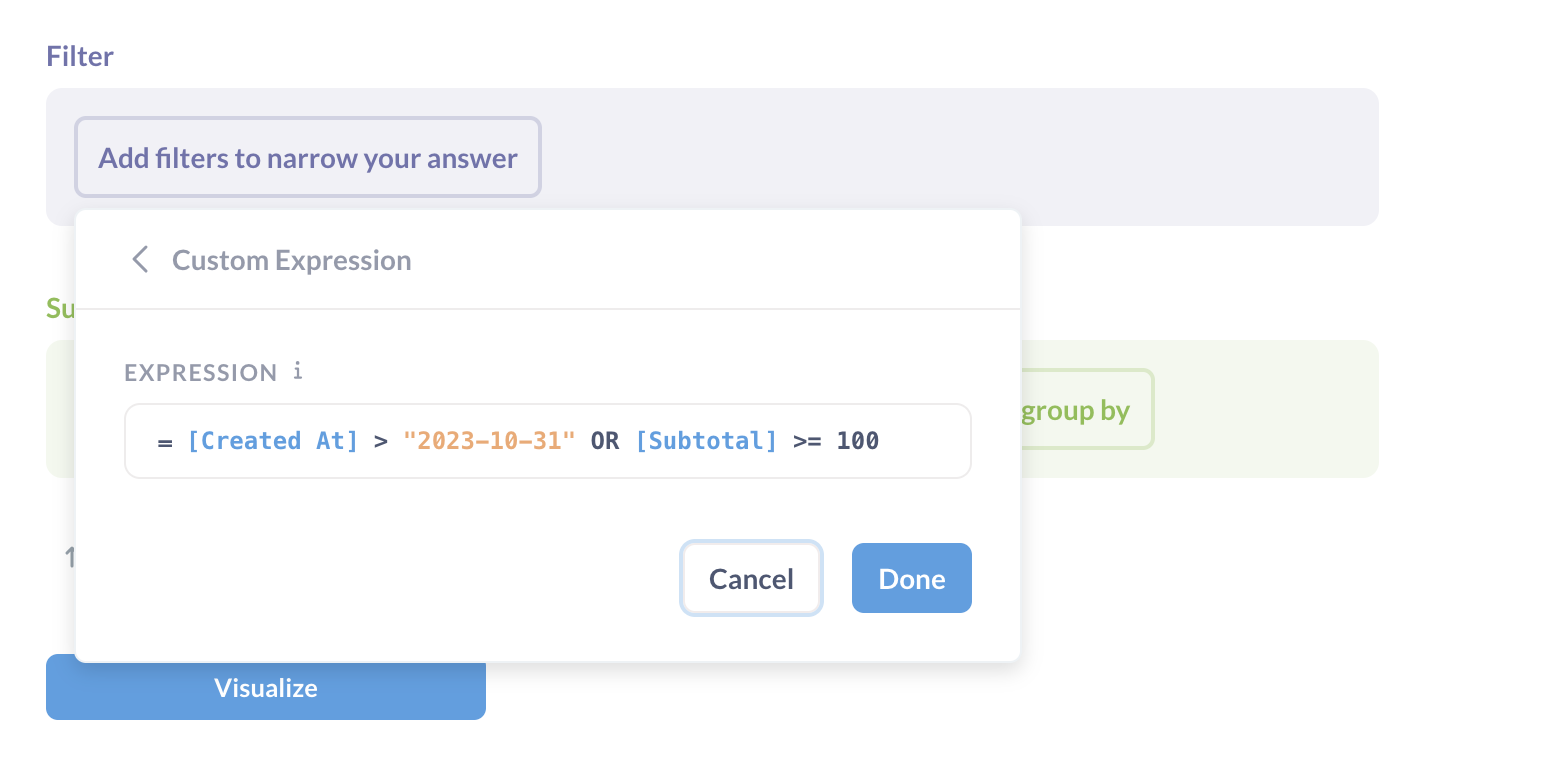
Task: Click the date string "2023-10-31" in the expression
Action: pos(488,440)
